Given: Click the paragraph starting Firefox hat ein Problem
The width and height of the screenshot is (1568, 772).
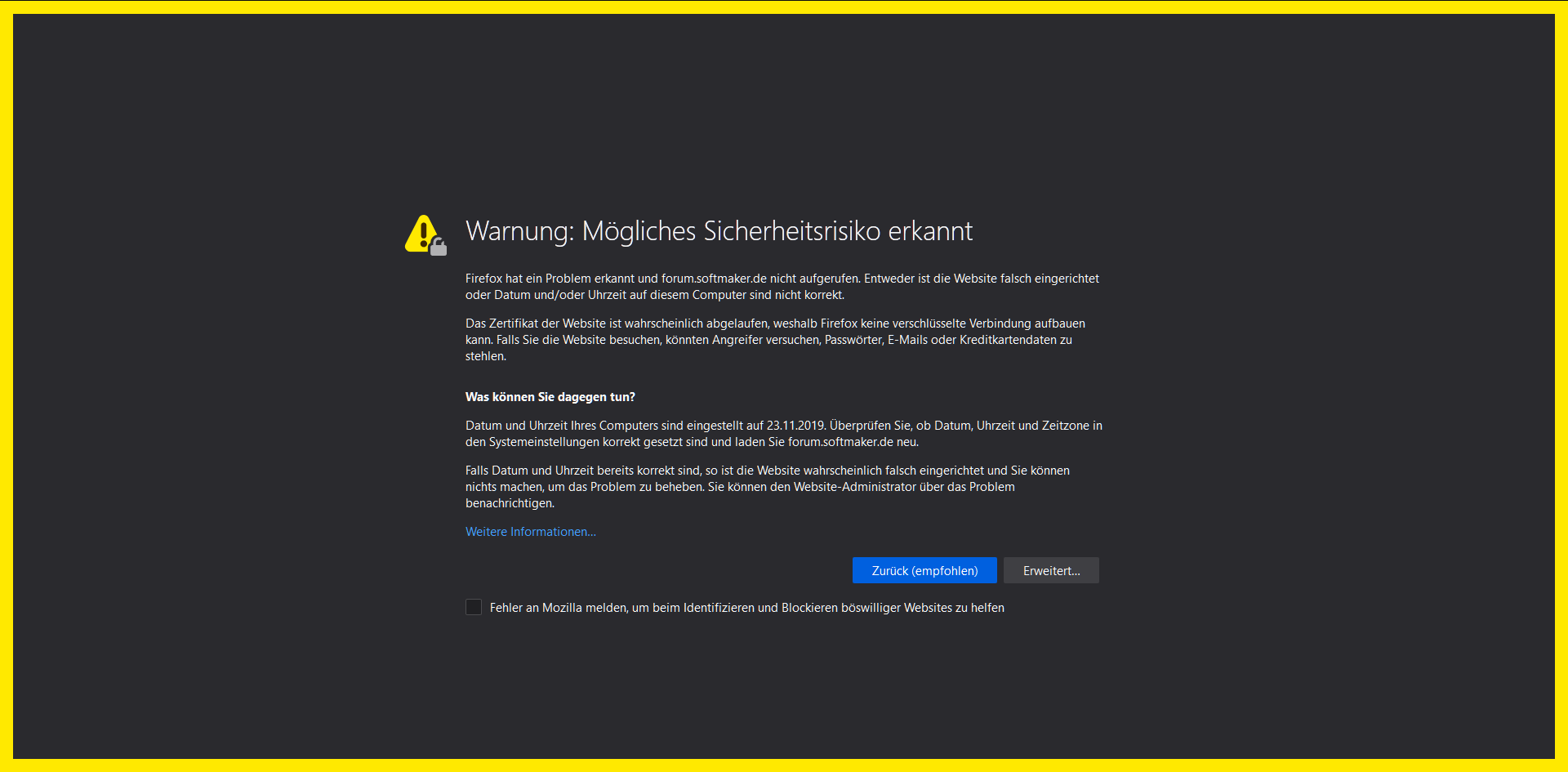Looking at the screenshot, I should point(782,287).
